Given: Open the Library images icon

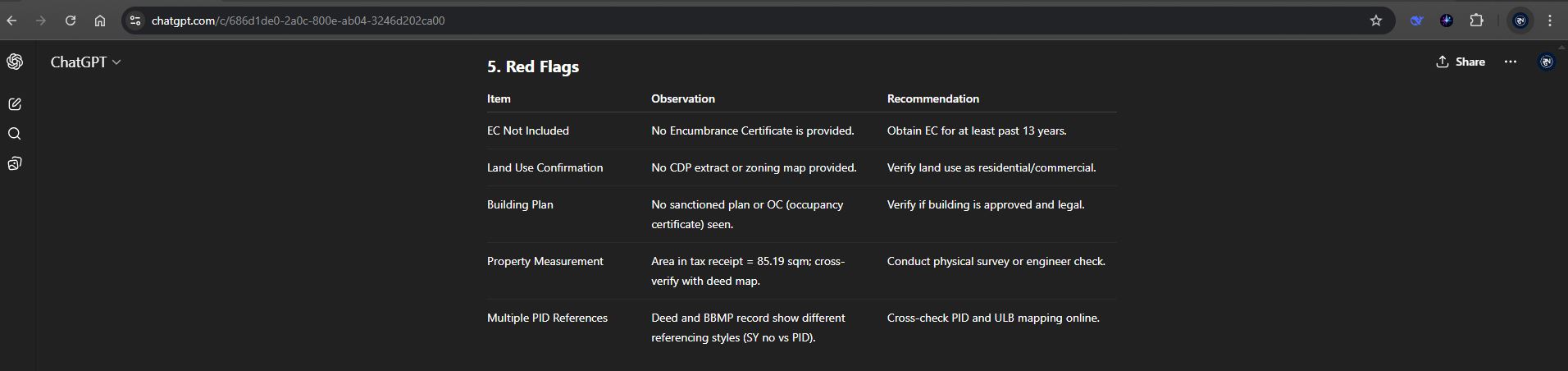Looking at the screenshot, I should [x=15, y=164].
